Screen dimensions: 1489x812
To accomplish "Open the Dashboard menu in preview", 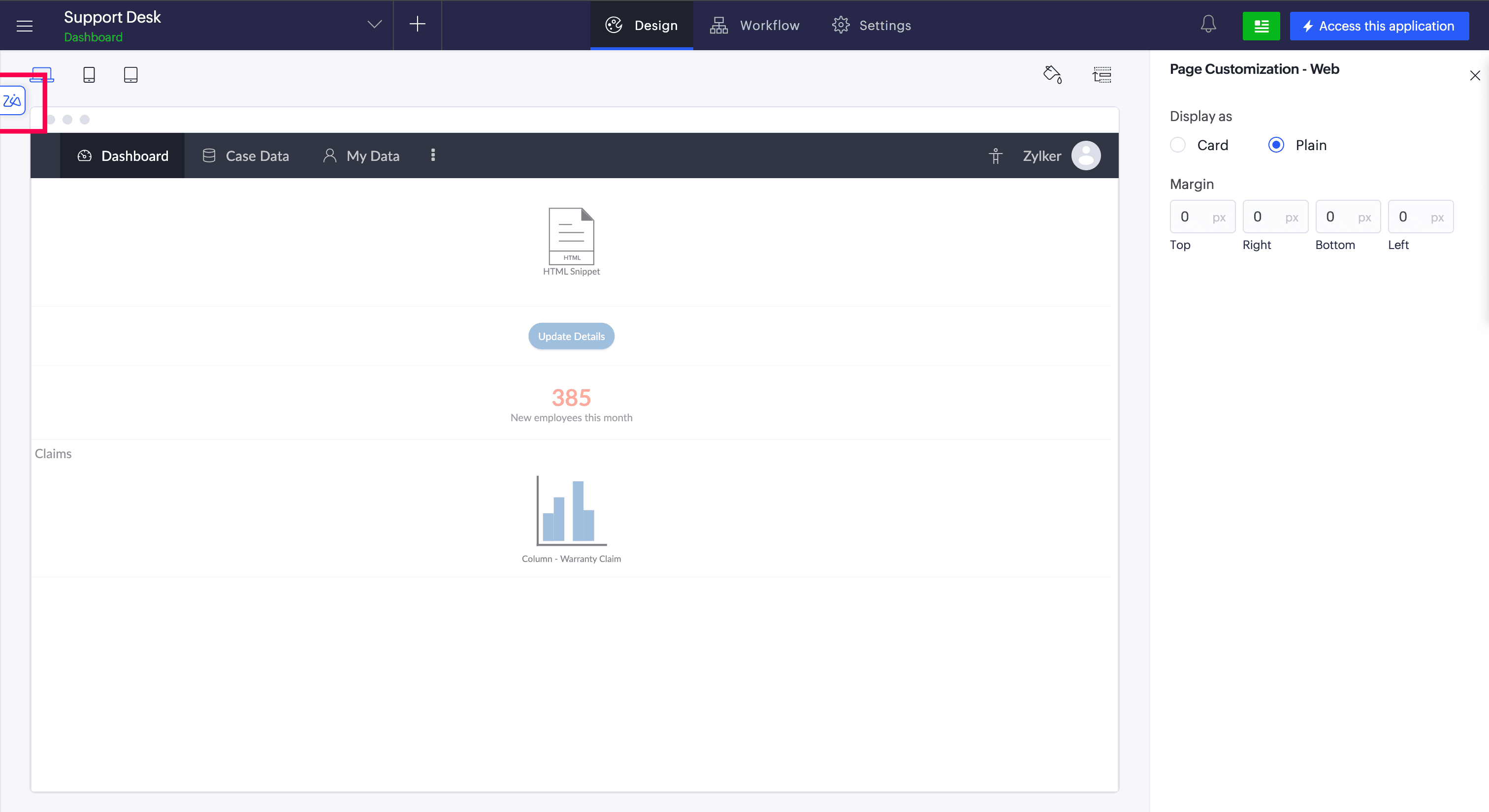I will point(123,156).
